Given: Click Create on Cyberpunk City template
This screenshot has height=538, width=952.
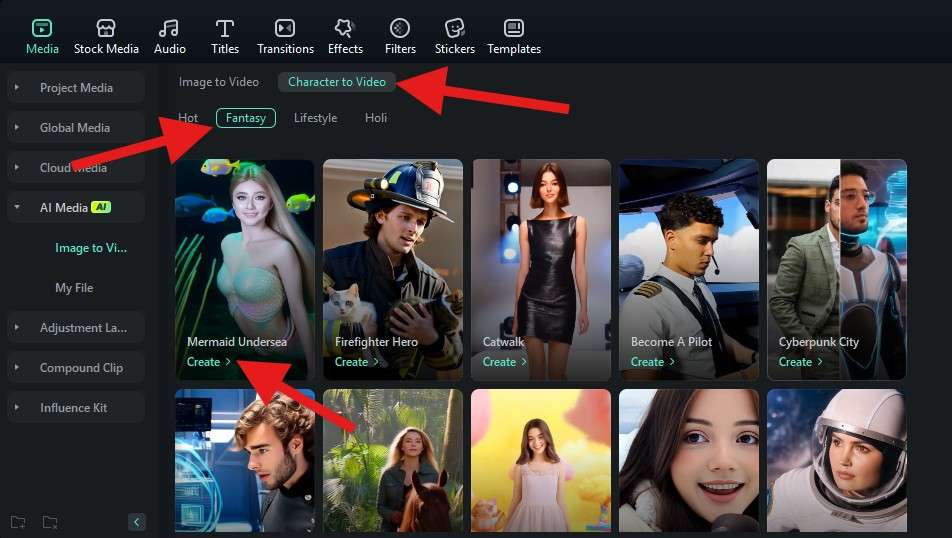Looking at the screenshot, I should (800, 362).
